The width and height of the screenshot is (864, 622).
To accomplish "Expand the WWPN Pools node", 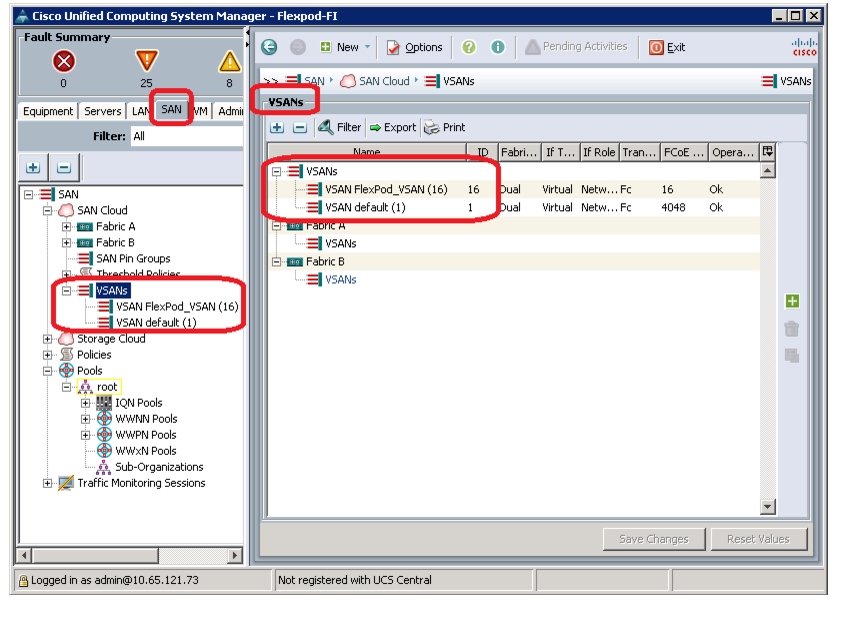I will (x=85, y=435).
